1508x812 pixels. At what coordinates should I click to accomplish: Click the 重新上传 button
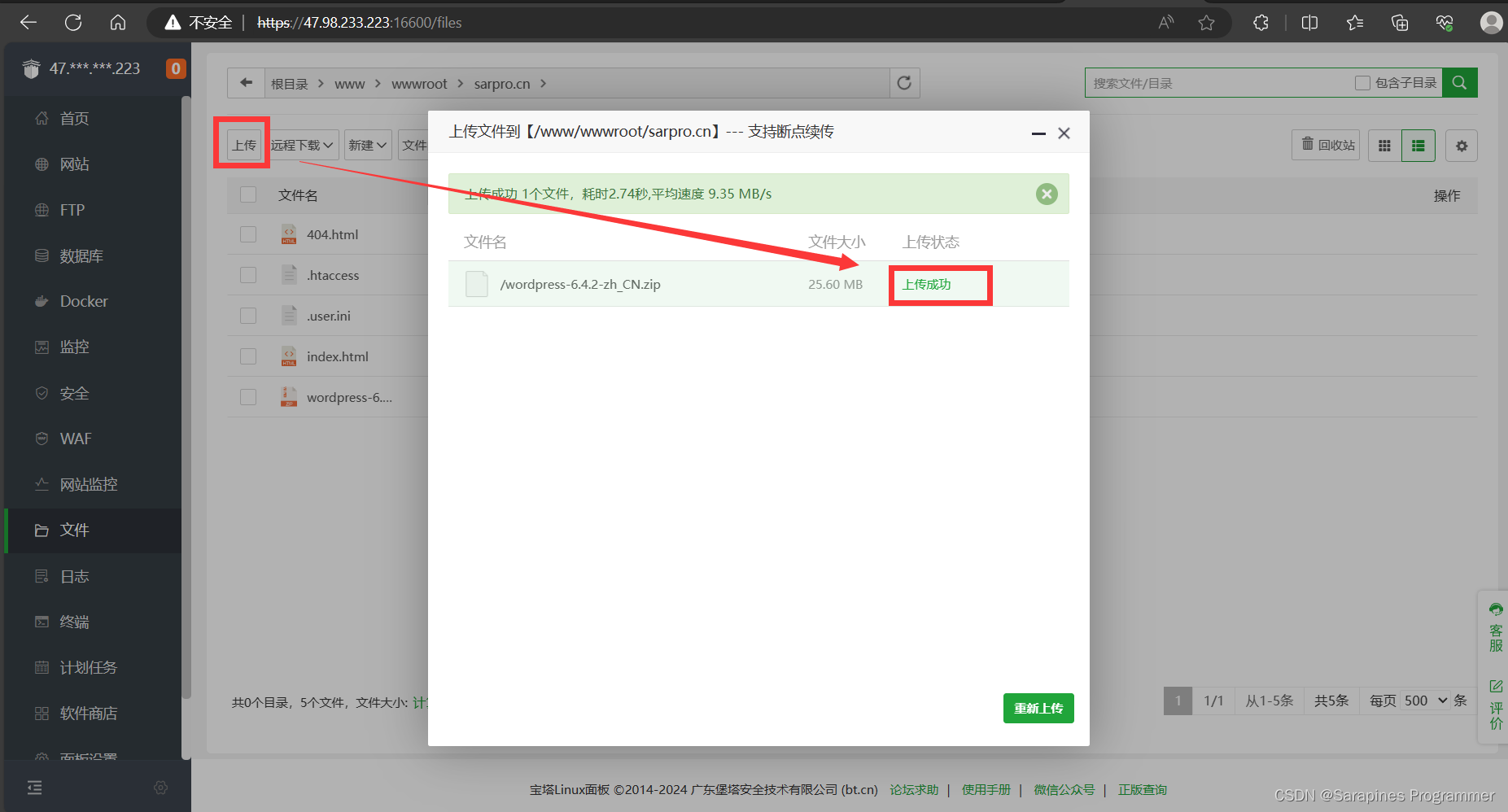1038,708
